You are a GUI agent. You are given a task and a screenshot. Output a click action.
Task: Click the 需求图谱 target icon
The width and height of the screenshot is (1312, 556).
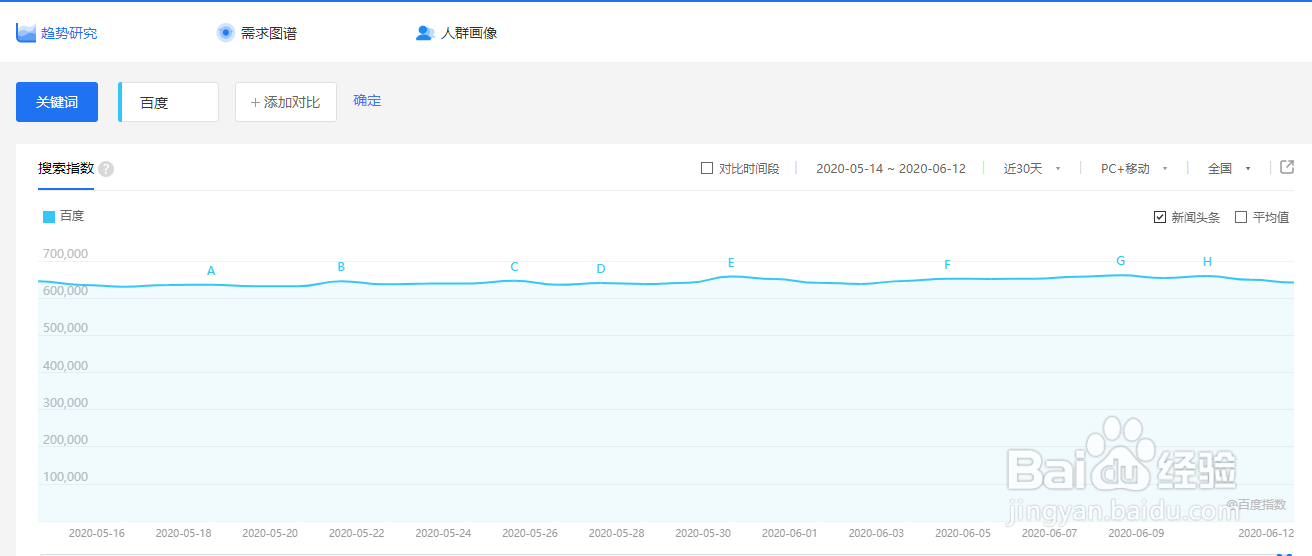coord(226,33)
